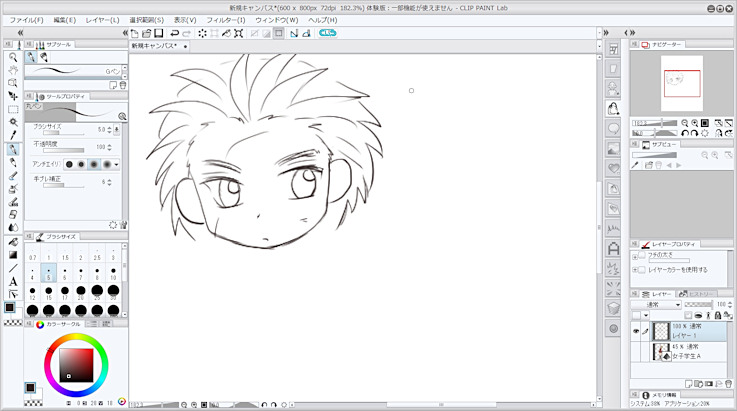Viewport: 737px width, 411px height.
Task: Open the レイヤー(L) menu
Action: [102, 20]
